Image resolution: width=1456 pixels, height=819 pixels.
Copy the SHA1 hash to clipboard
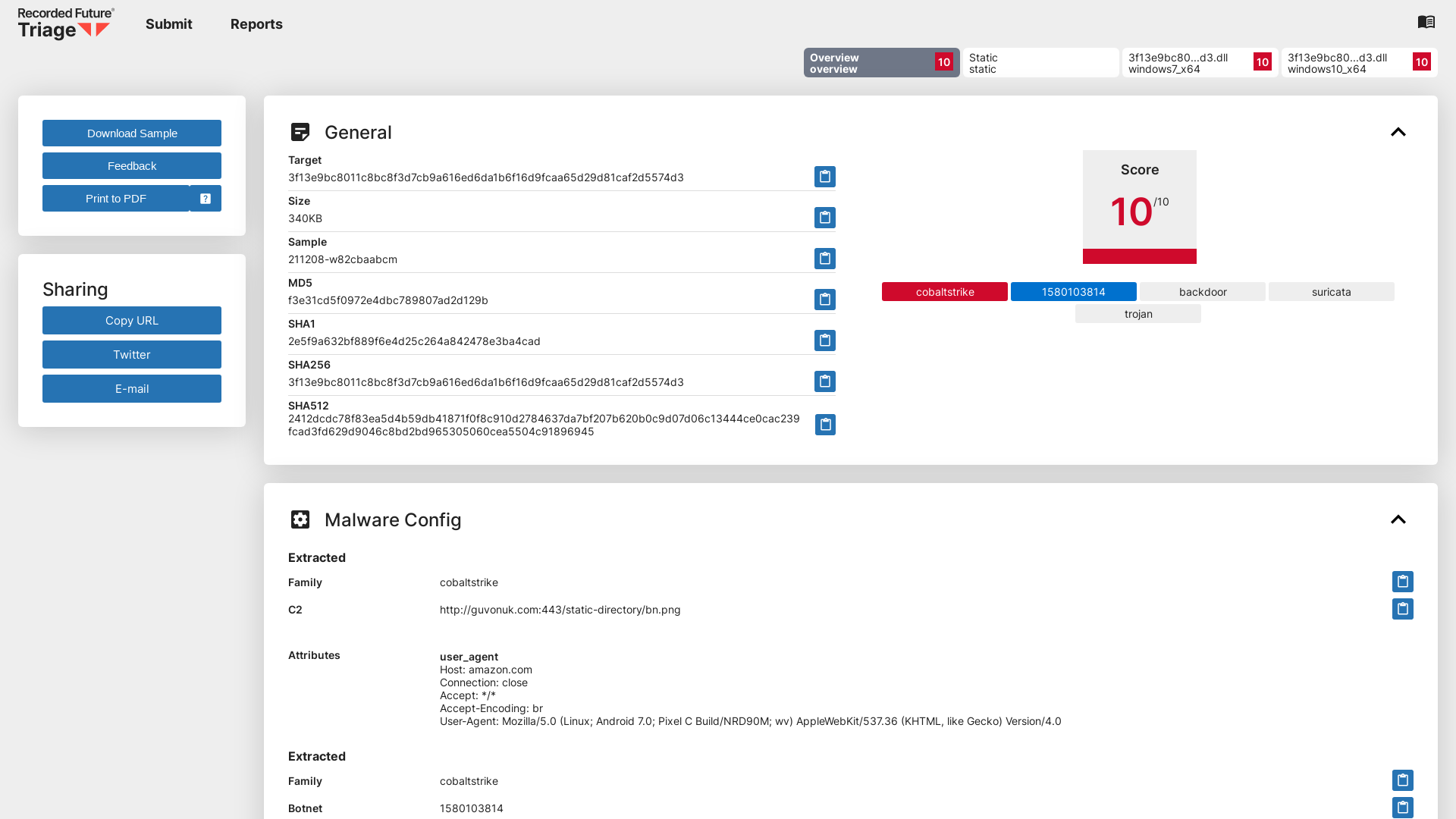click(825, 340)
